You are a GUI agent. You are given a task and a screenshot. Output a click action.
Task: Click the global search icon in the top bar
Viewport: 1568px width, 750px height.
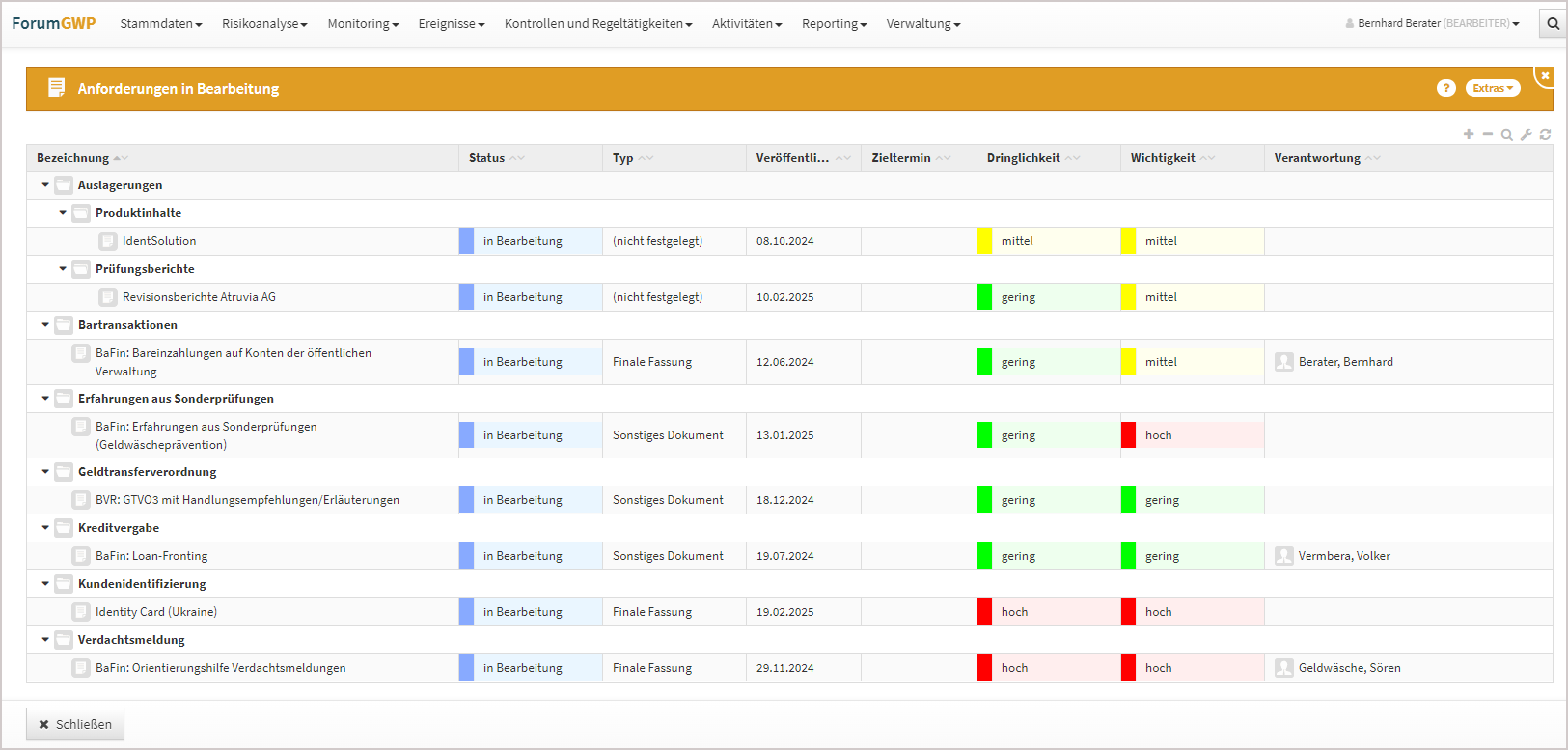tap(1553, 23)
